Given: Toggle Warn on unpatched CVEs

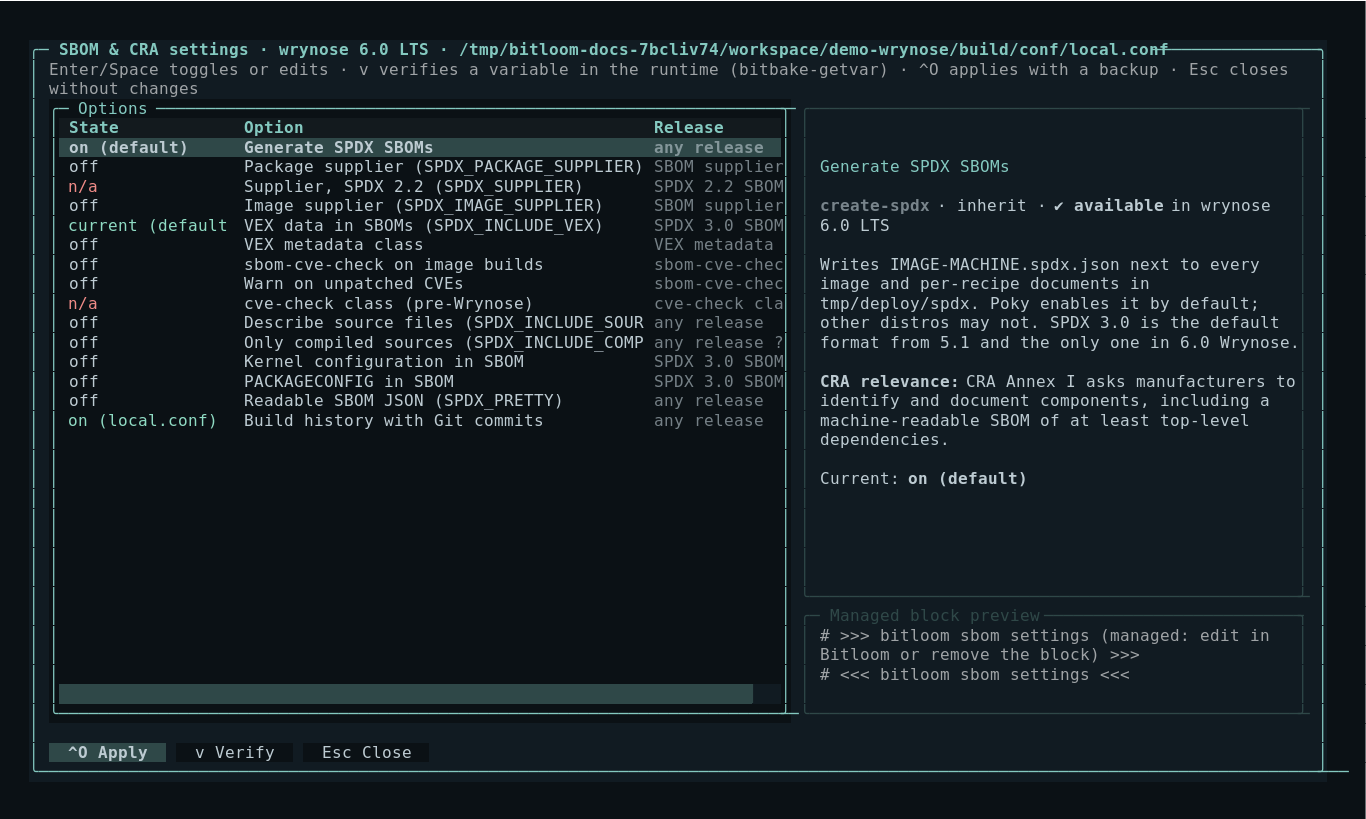Looking at the screenshot, I should (420, 284).
